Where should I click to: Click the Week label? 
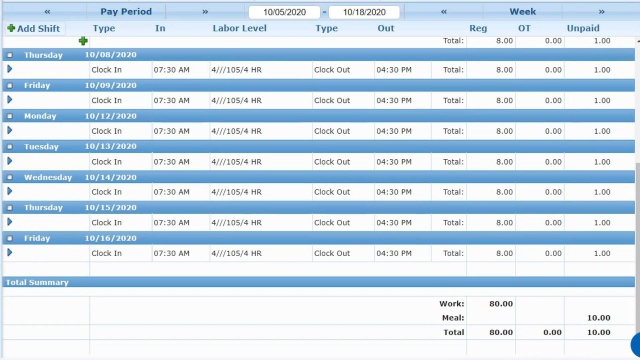[x=522, y=12]
